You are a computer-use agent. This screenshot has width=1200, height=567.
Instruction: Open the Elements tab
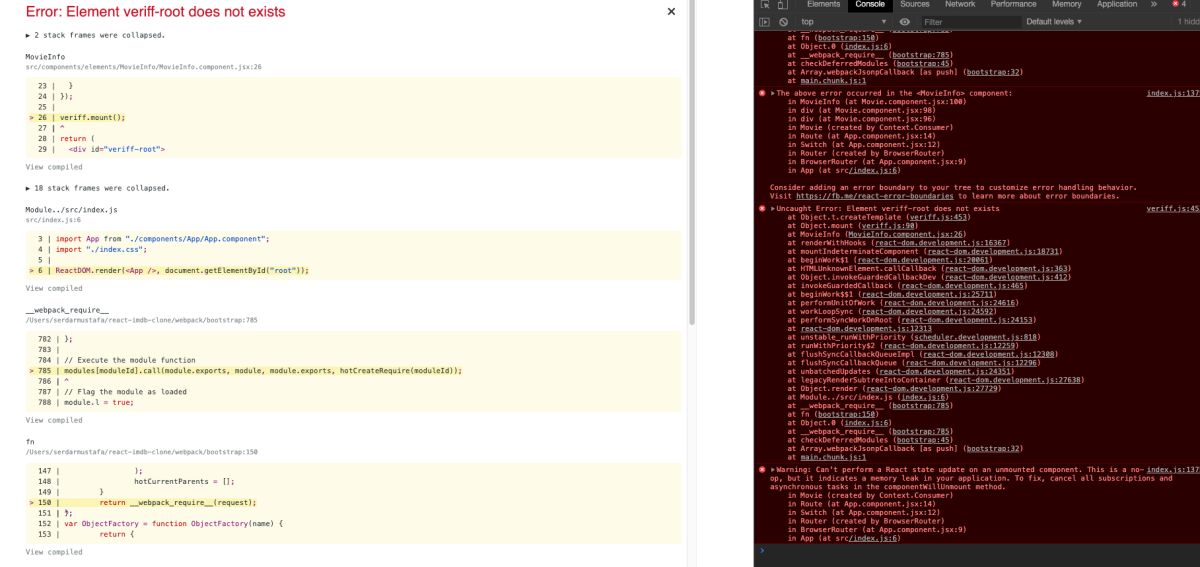pos(823,4)
